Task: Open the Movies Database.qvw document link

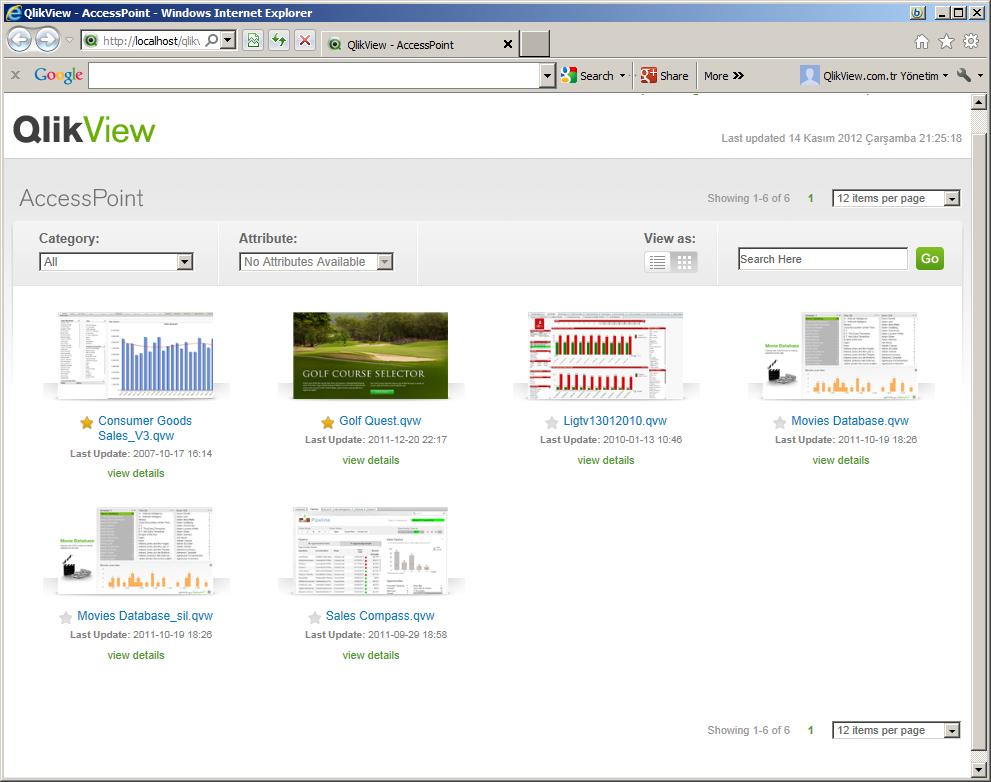Action: 850,420
